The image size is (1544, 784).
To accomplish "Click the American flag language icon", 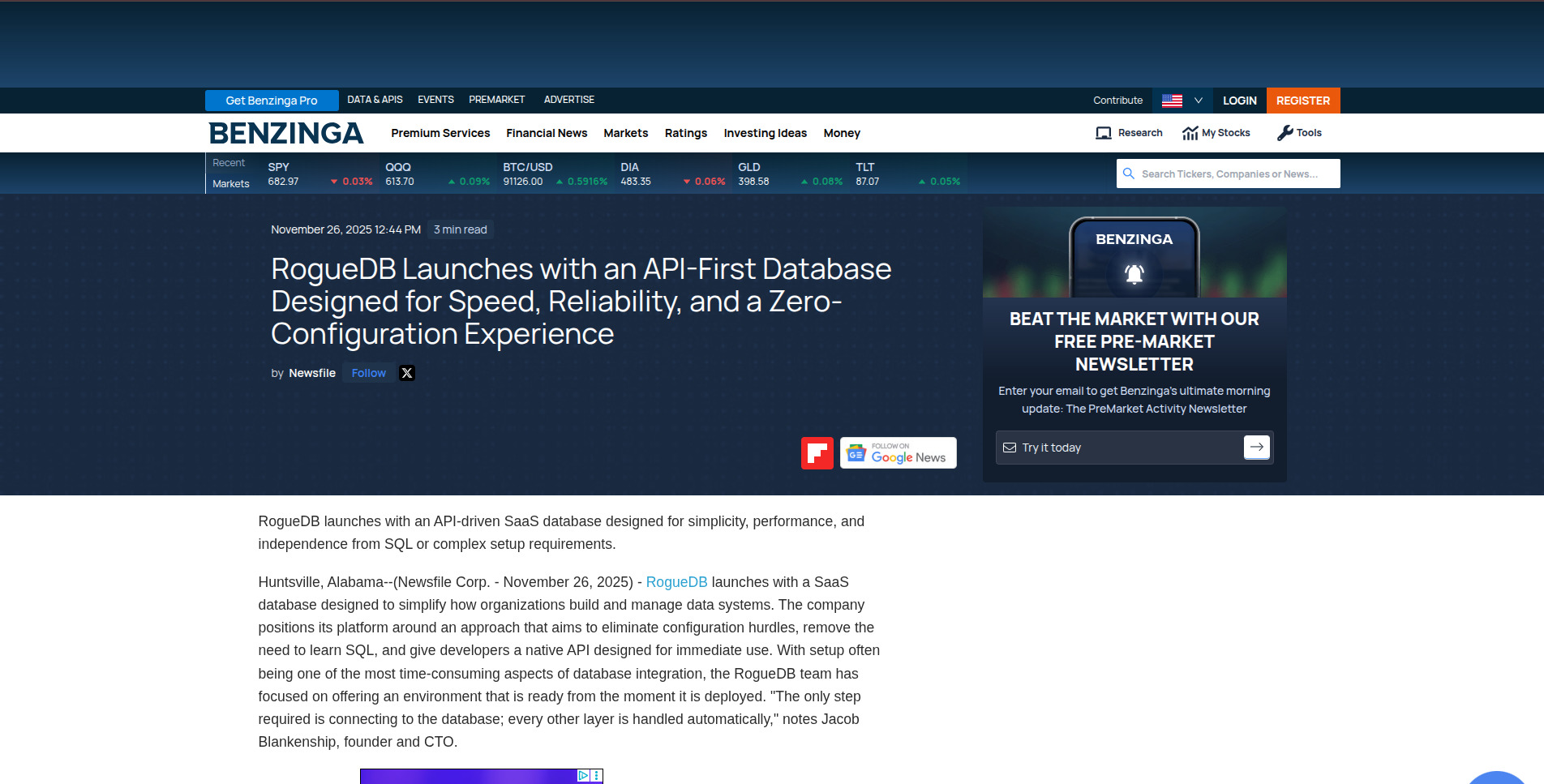I will coord(1171,100).
